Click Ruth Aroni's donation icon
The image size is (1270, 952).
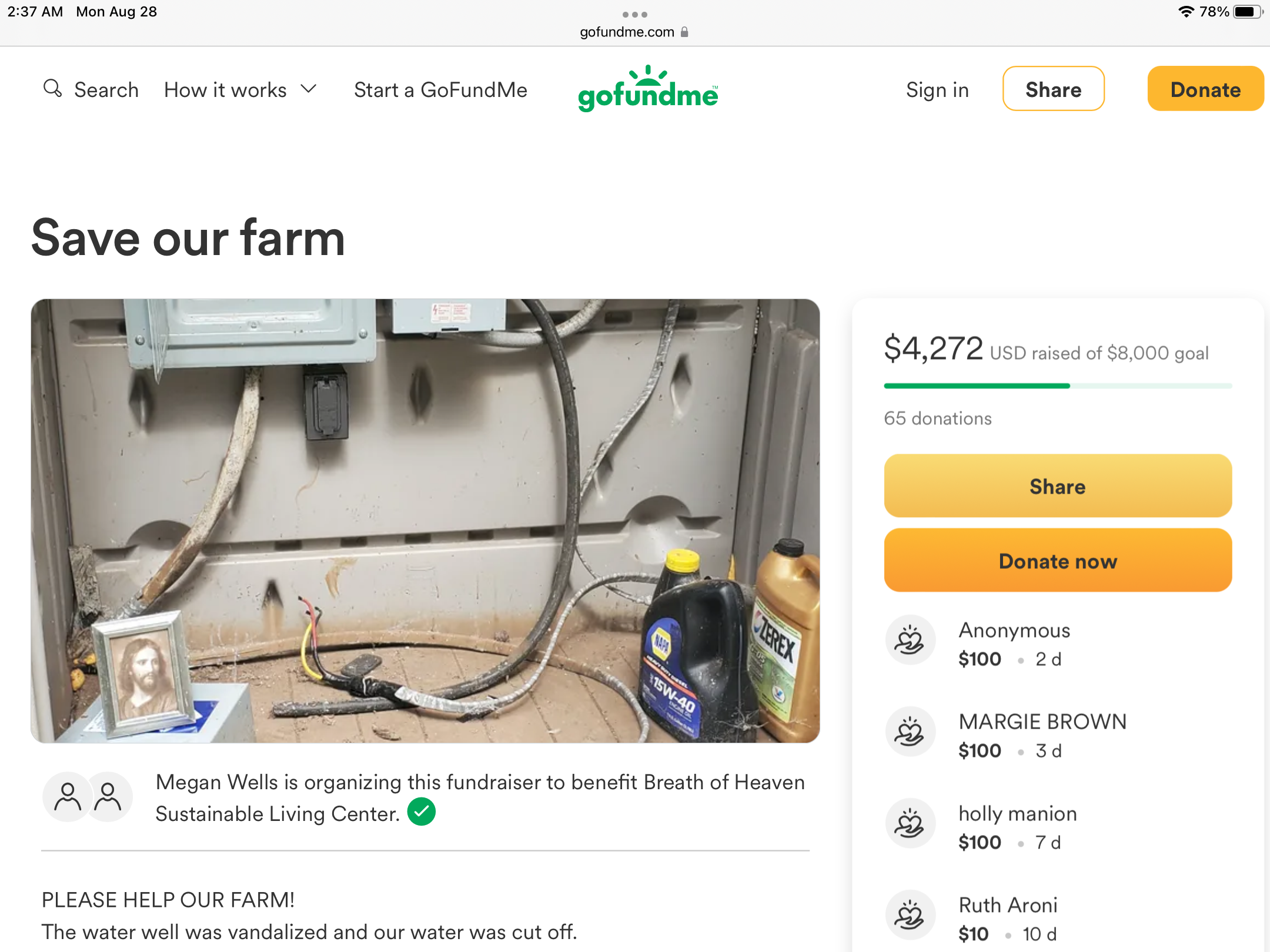click(910, 916)
